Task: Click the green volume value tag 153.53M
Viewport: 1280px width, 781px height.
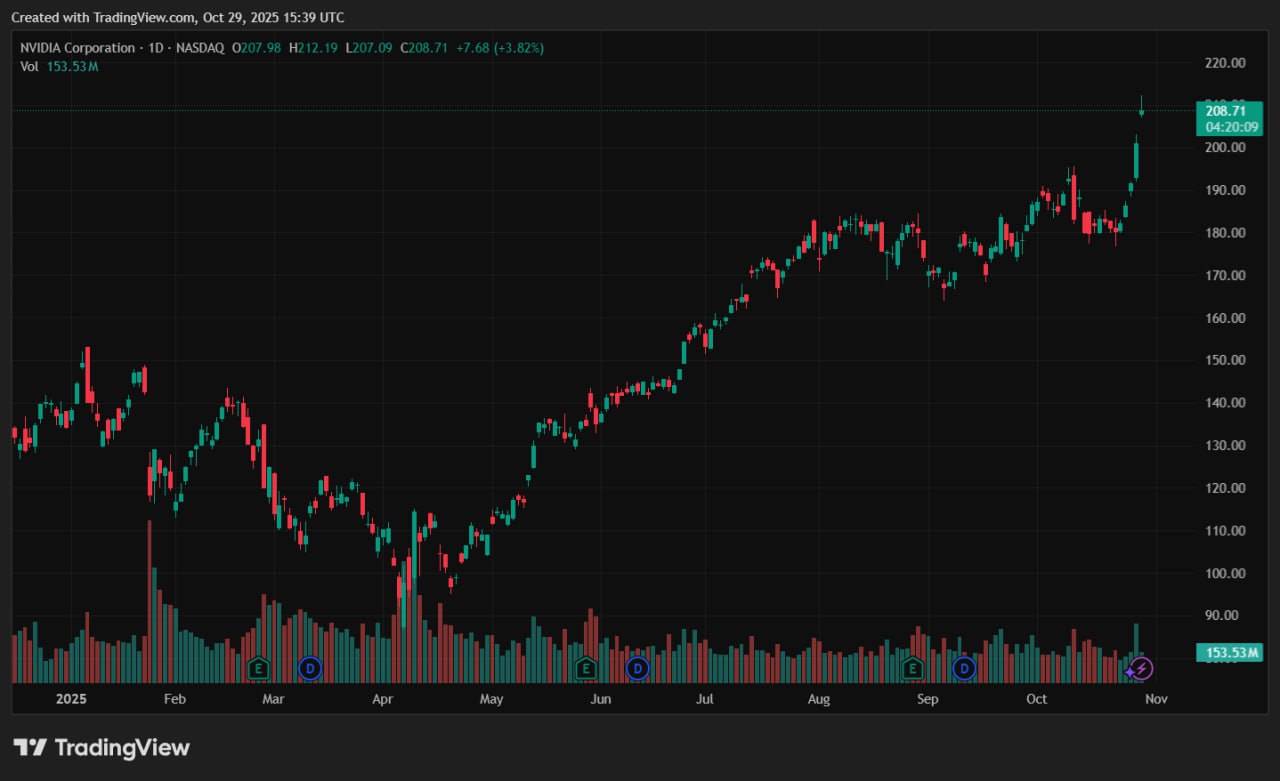Action: click(1229, 654)
